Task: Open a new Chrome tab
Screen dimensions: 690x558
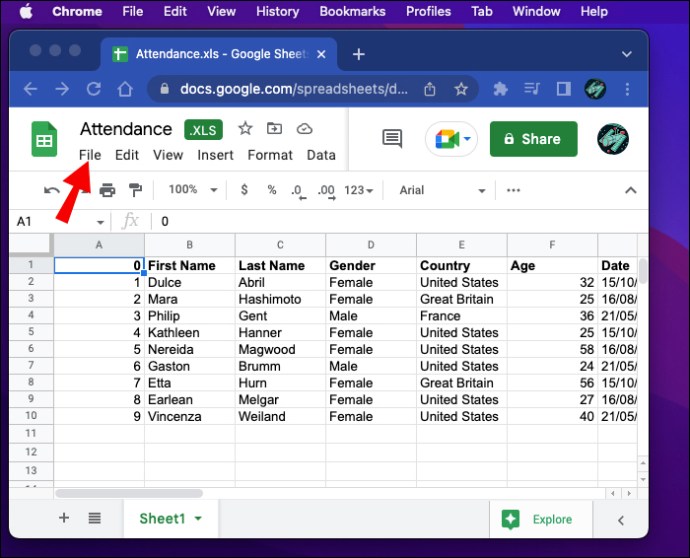Action: (359, 54)
